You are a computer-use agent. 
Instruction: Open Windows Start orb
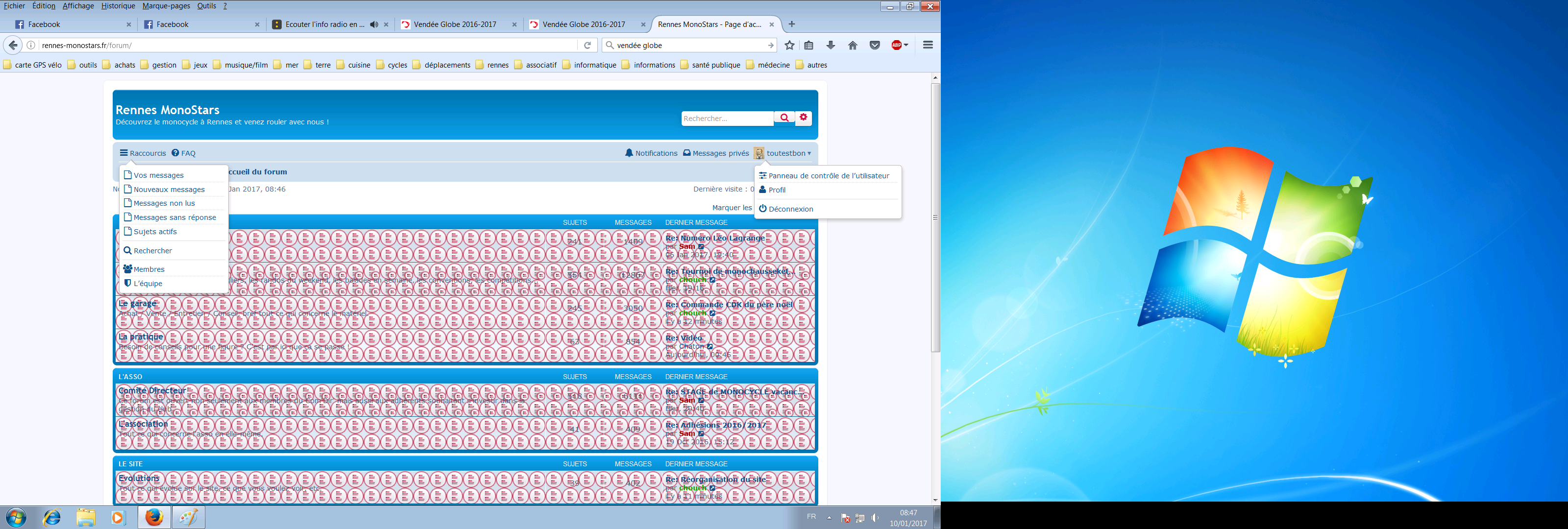[16, 517]
